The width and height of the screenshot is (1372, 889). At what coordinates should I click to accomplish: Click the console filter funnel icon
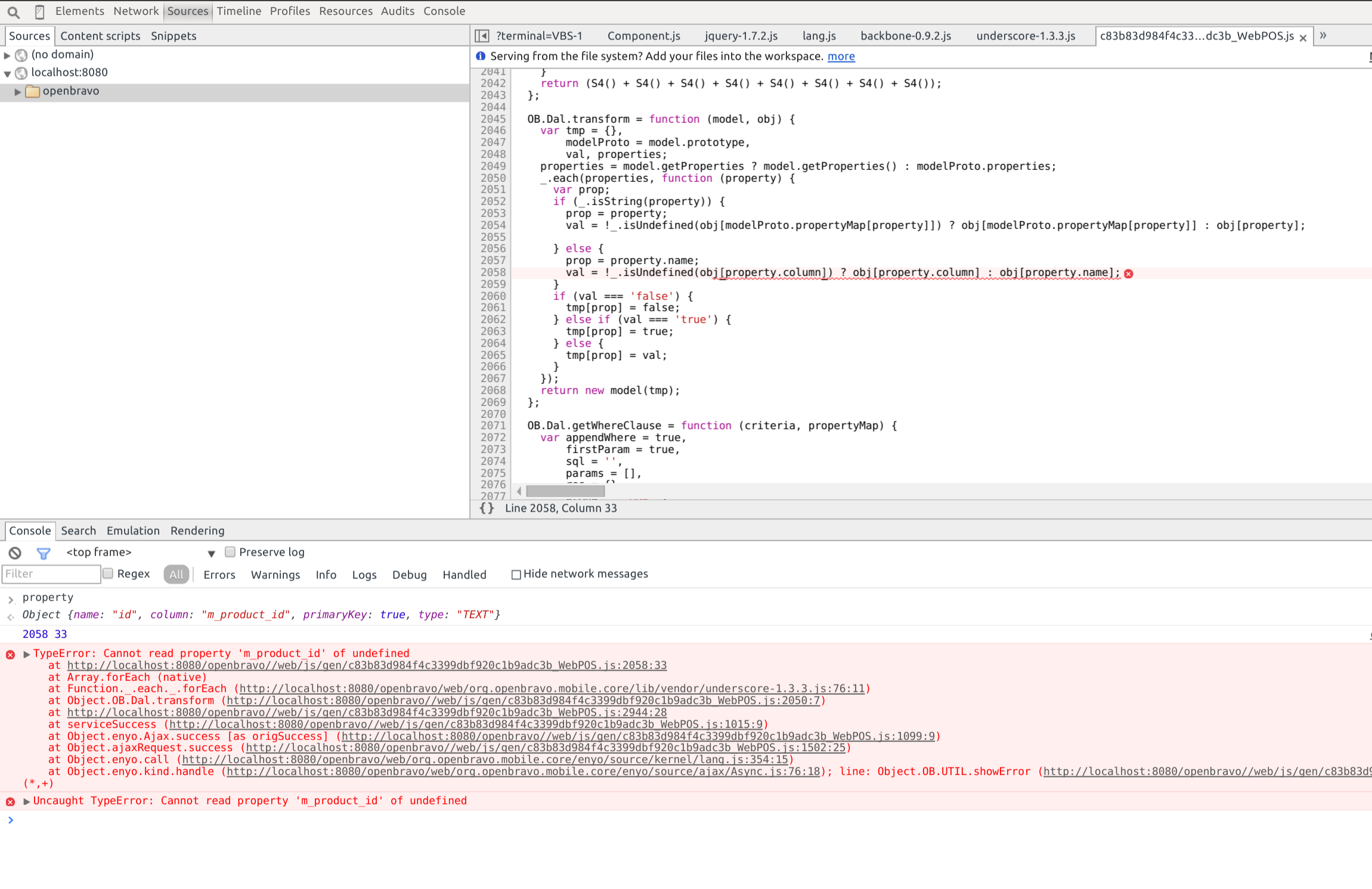[43, 553]
